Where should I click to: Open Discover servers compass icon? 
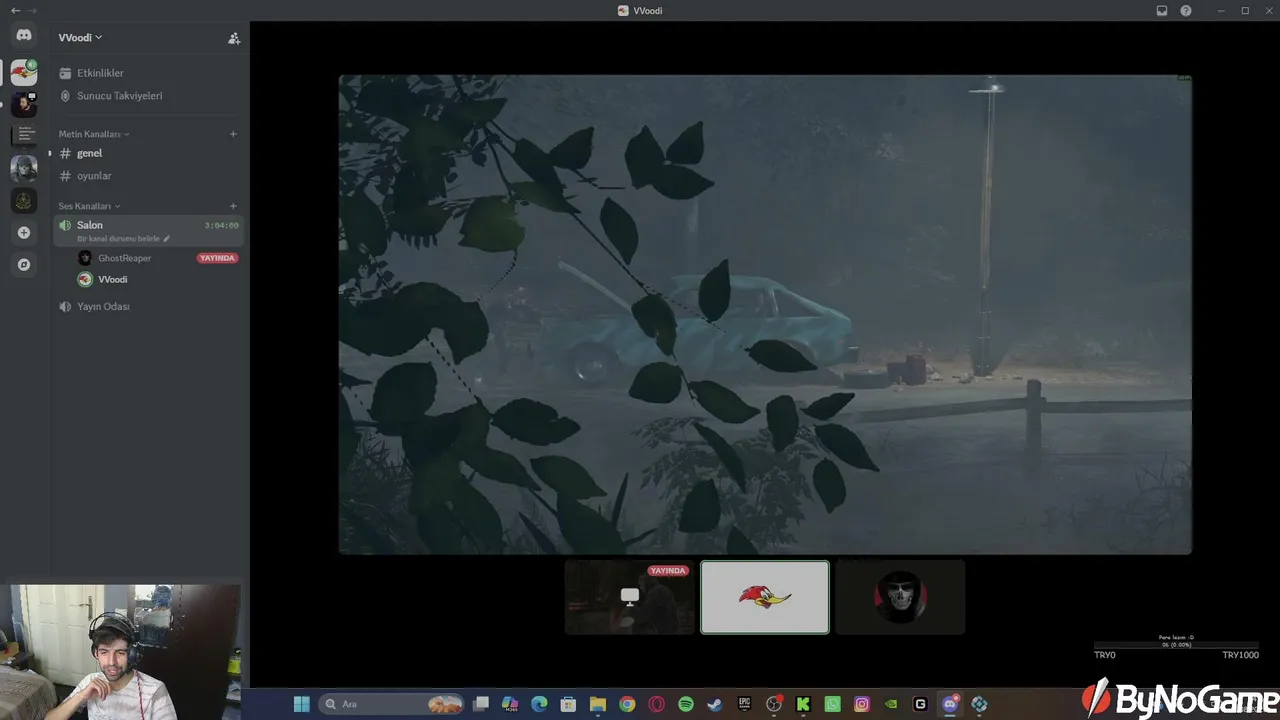24,265
